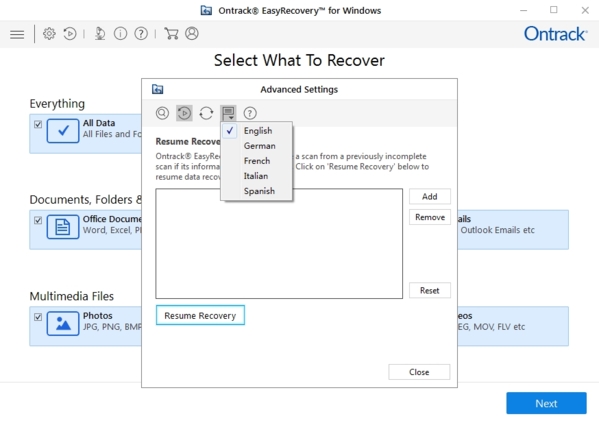
Task: Open the help icon in Advanced Settings
Action: click(x=250, y=113)
